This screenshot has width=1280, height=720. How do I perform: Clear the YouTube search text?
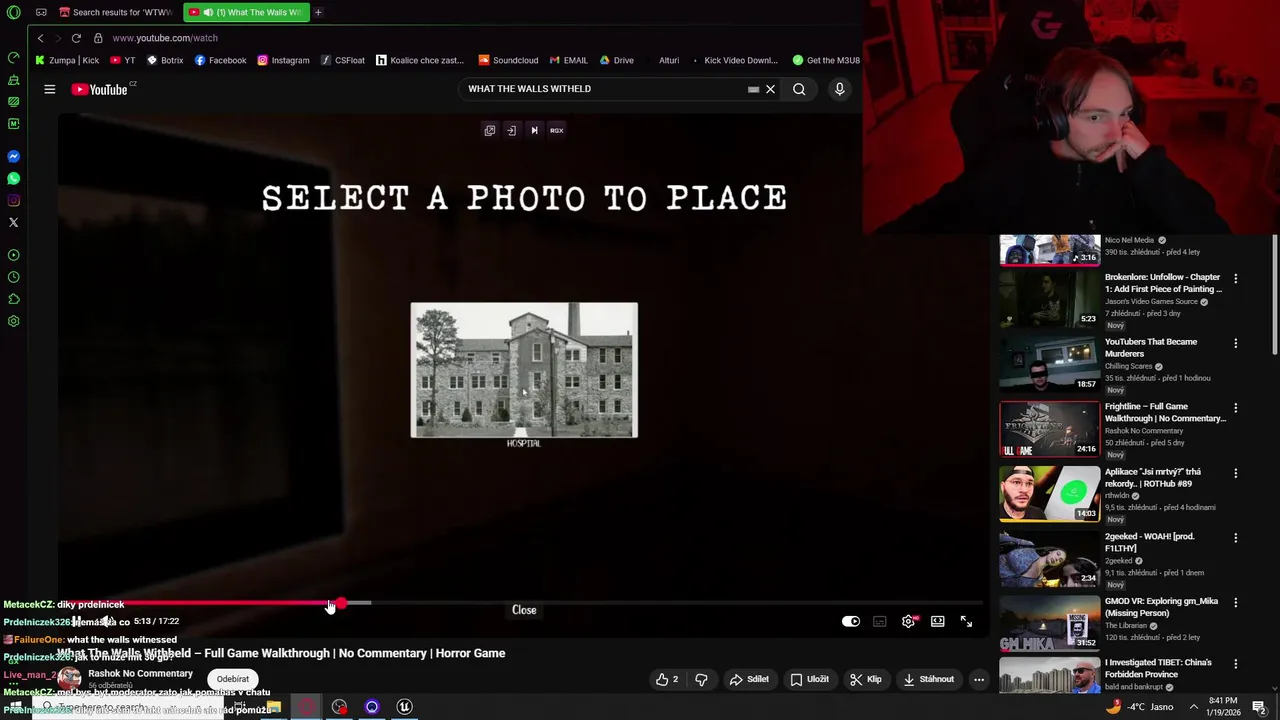(x=770, y=89)
